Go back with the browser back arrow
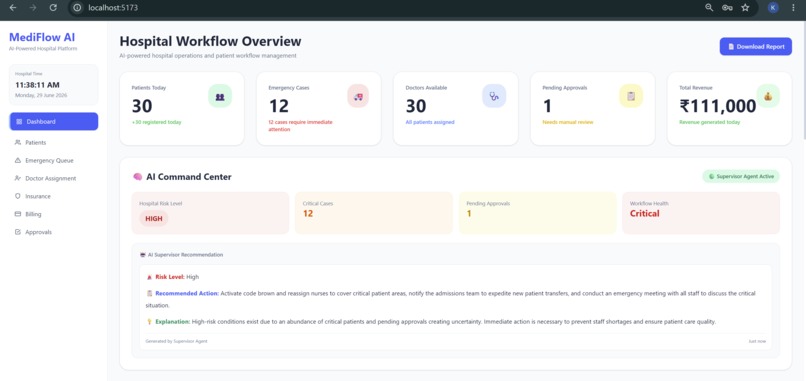This screenshot has width=806, height=381. [x=13, y=8]
